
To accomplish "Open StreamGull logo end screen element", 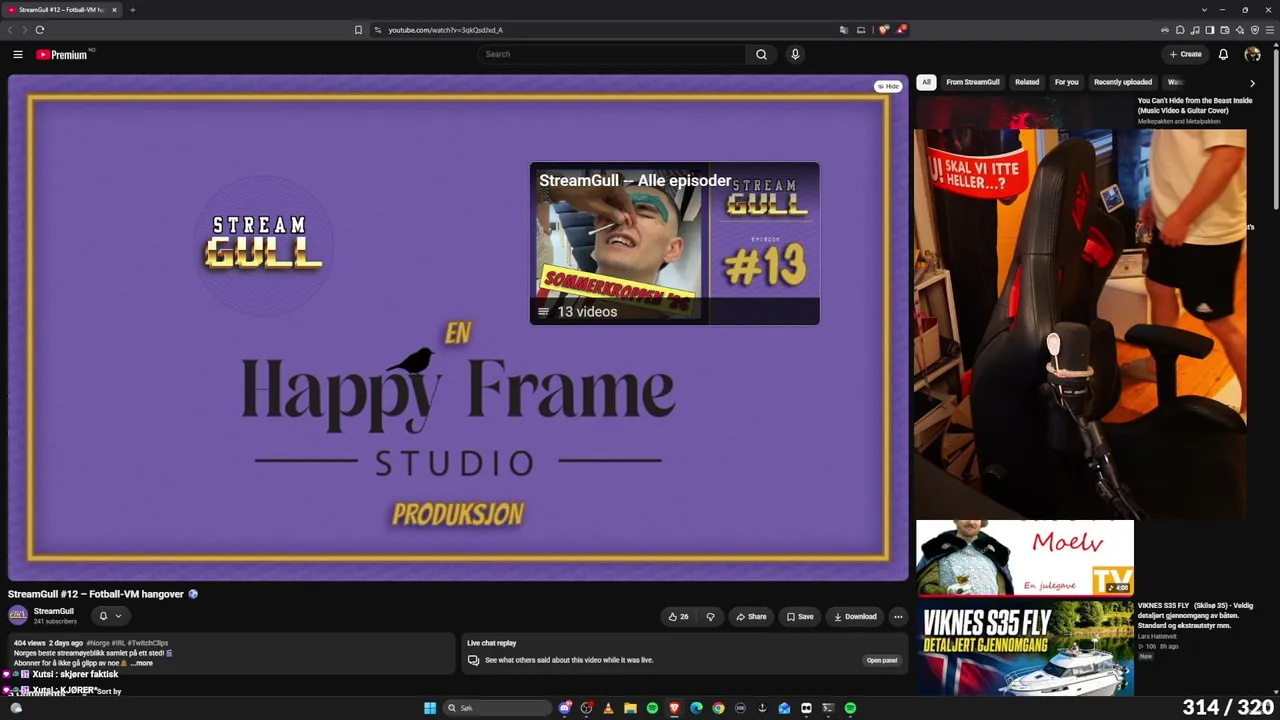I will click(263, 245).
